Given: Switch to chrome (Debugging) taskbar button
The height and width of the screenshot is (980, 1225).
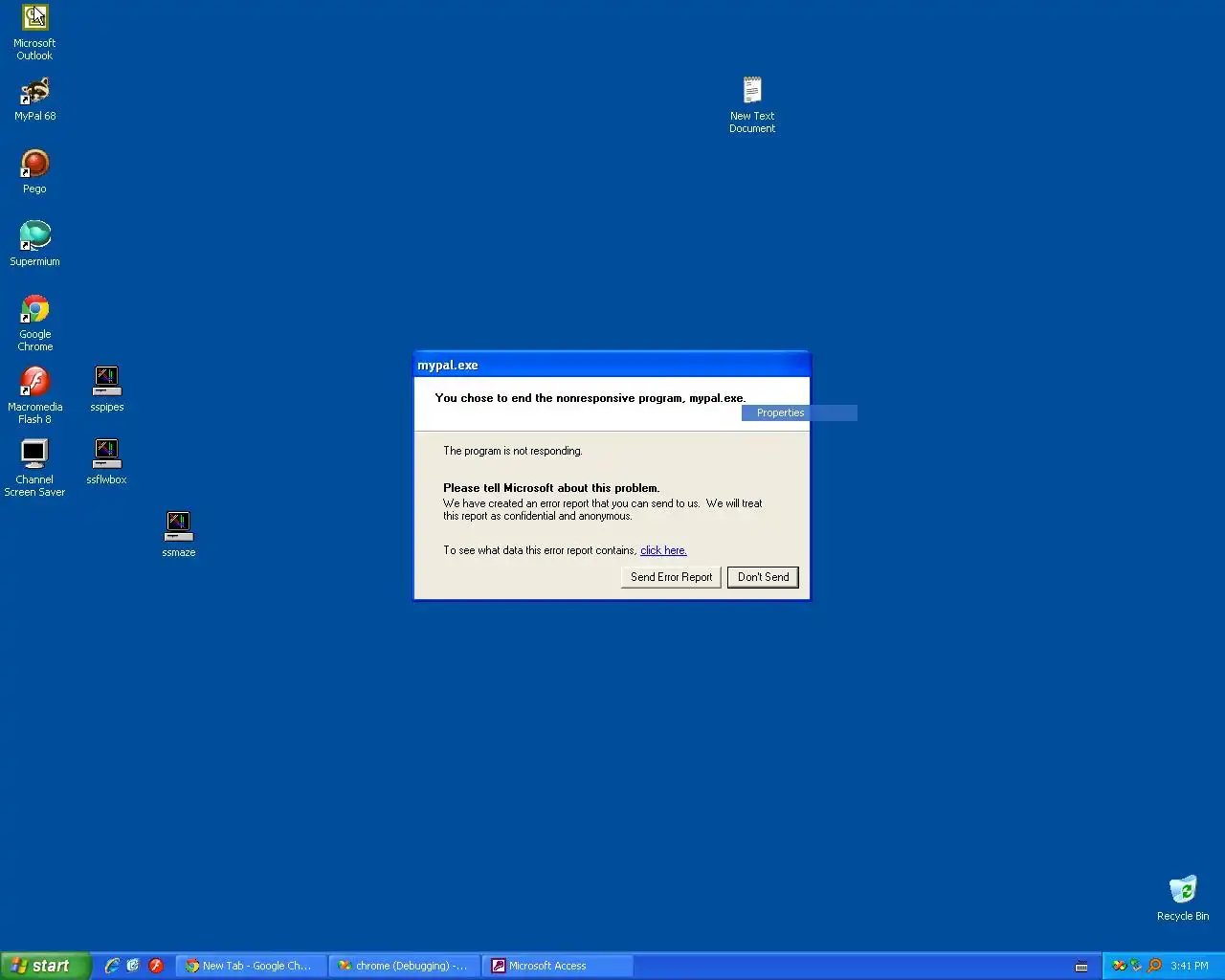Looking at the screenshot, I should tap(404, 966).
